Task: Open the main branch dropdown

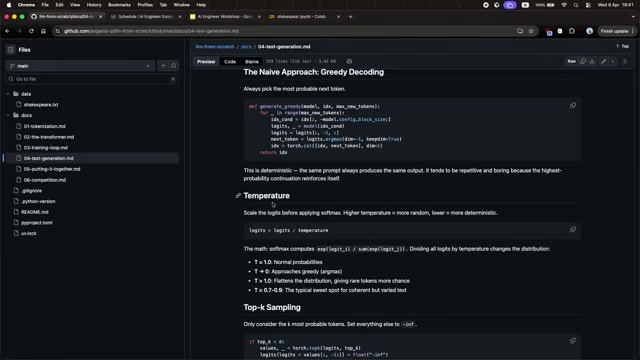Action: [80, 66]
